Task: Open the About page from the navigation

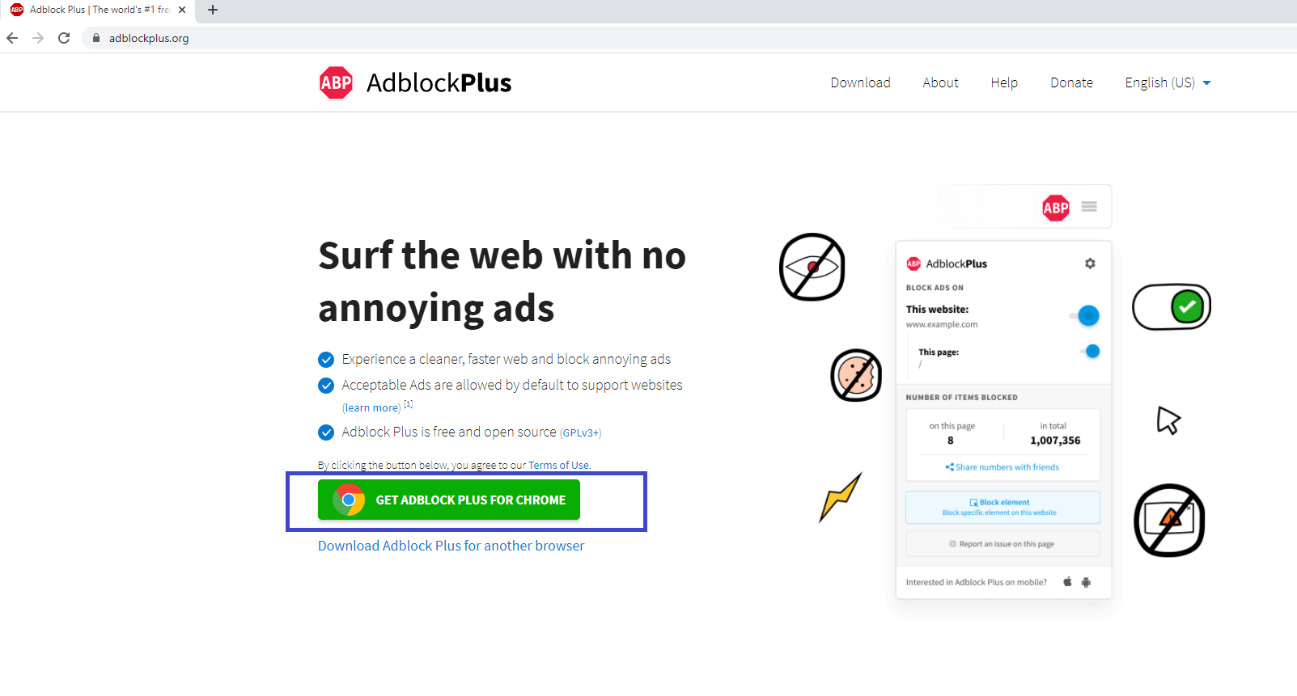Action: (940, 83)
